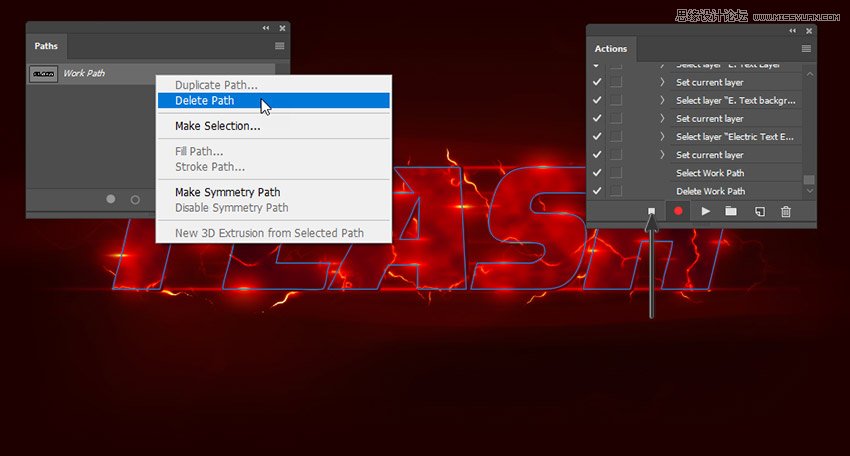Open the Paths panel flyout menu
Viewport: 850px width, 456px height.
coord(279,46)
